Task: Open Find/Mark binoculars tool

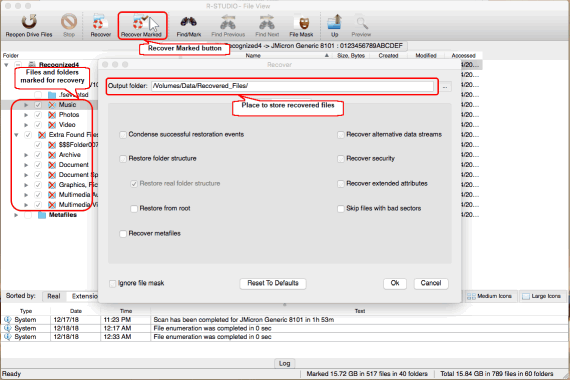Action: click(189, 23)
